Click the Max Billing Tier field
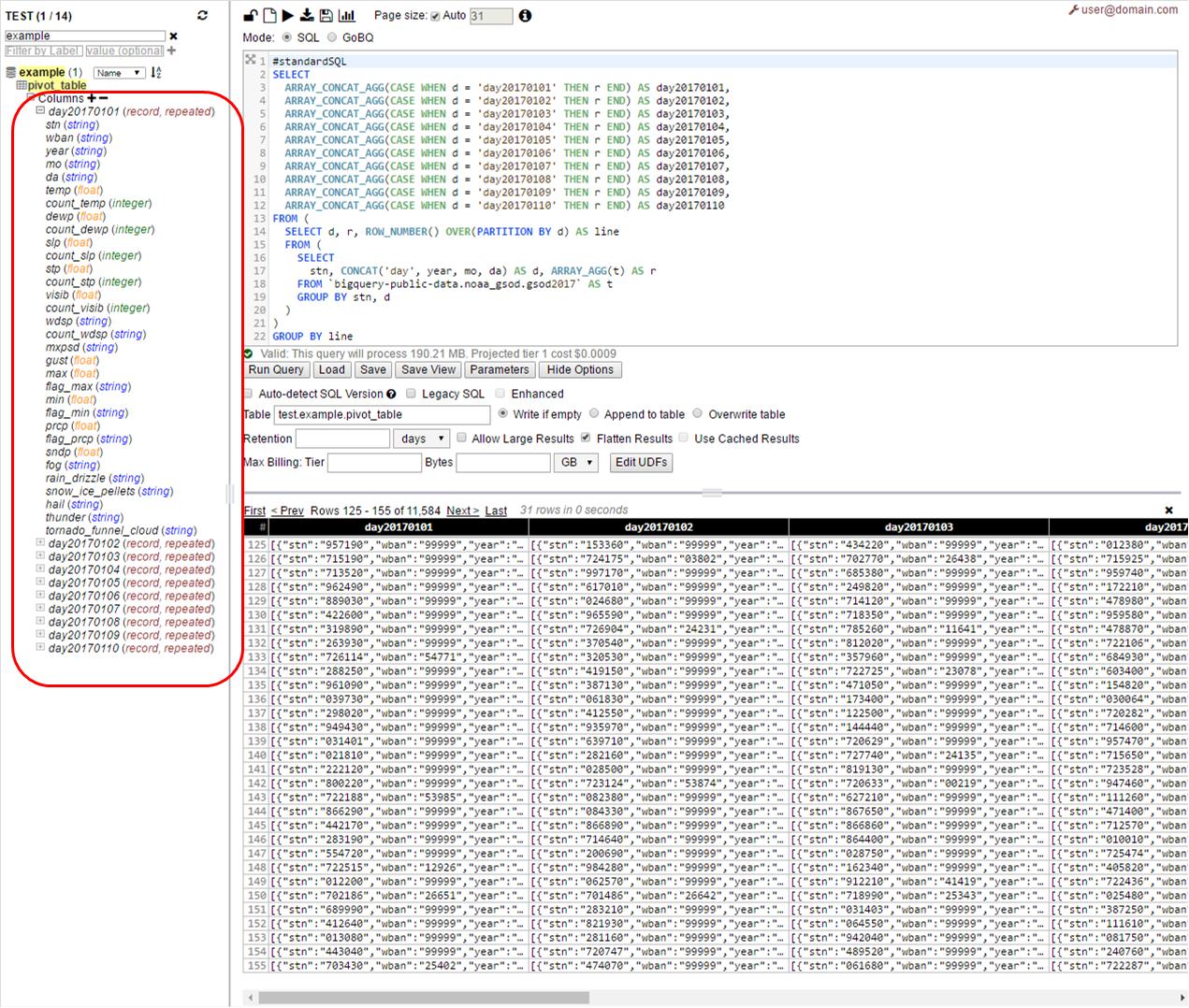Screen dimensions: 1189x1008 click(x=374, y=463)
